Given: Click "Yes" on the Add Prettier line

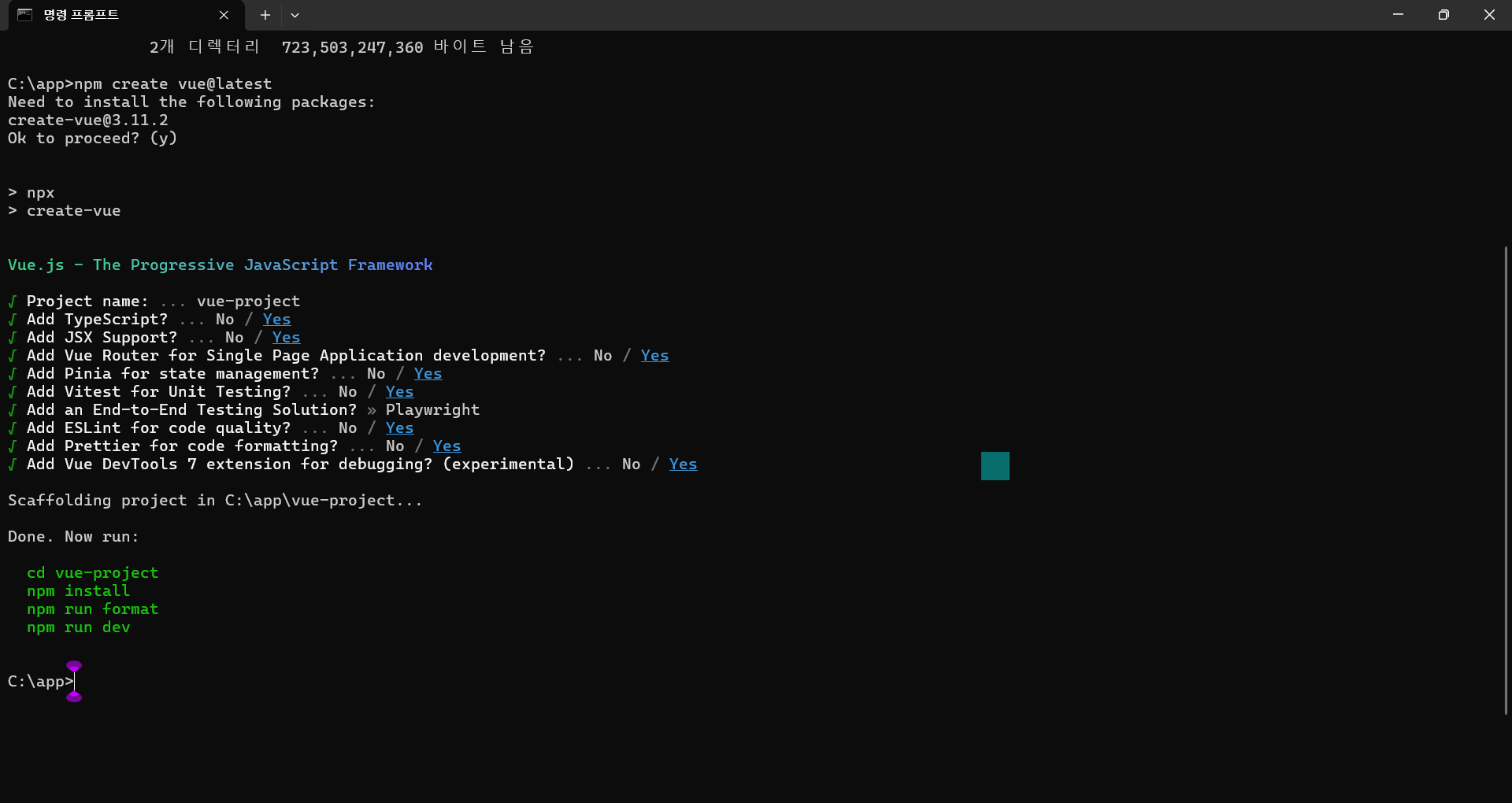Looking at the screenshot, I should pos(447,446).
